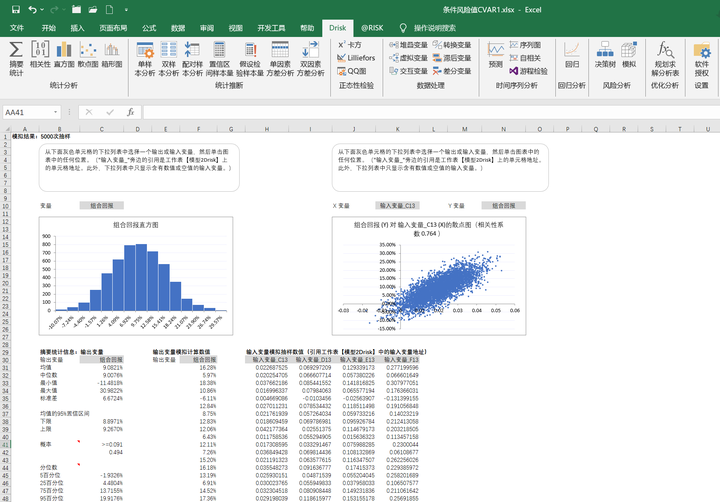Click the select-all corner of the sheet

[x=6, y=129]
